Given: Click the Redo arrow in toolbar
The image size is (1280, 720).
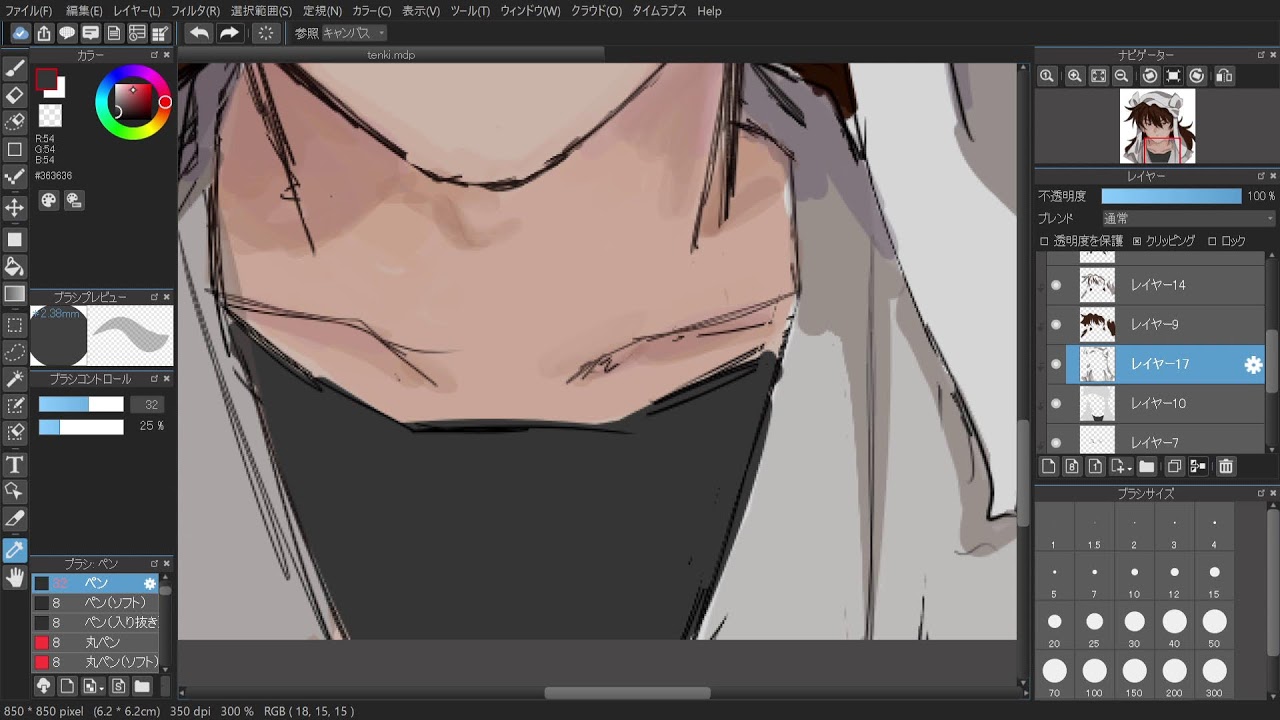Looking at the screenshot, I should [x=229, y=33].
